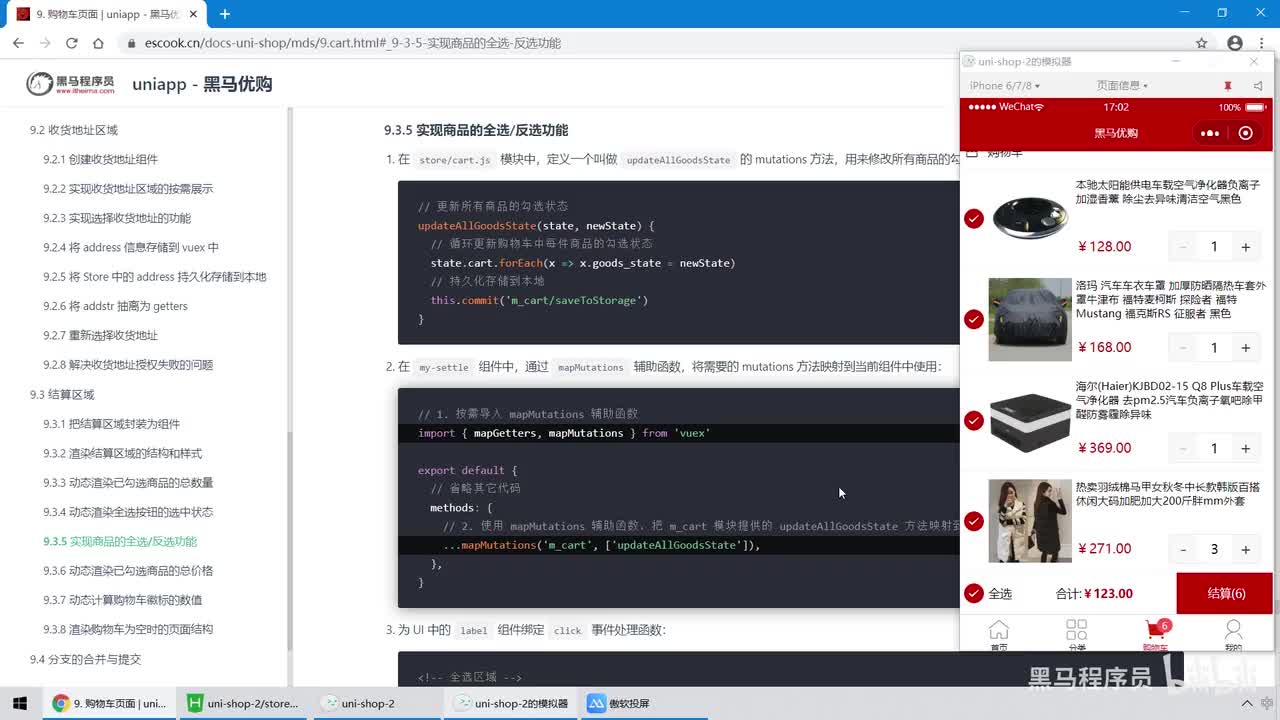Click the Haier purifier product thumbnail
The width and height of the screenshot is (1280, 720).
coord(1030,420)
